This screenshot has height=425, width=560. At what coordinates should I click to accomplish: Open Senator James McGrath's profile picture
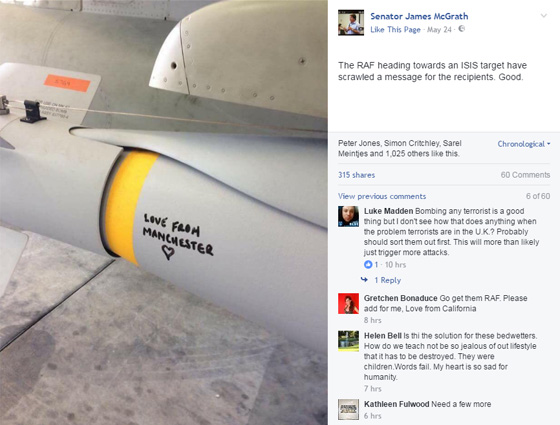pos(351,22)
